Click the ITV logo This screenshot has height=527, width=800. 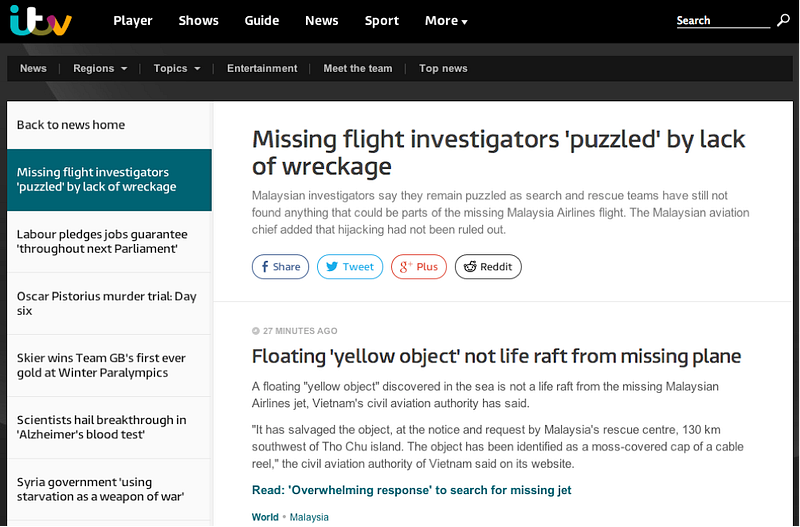coord(40,21)
